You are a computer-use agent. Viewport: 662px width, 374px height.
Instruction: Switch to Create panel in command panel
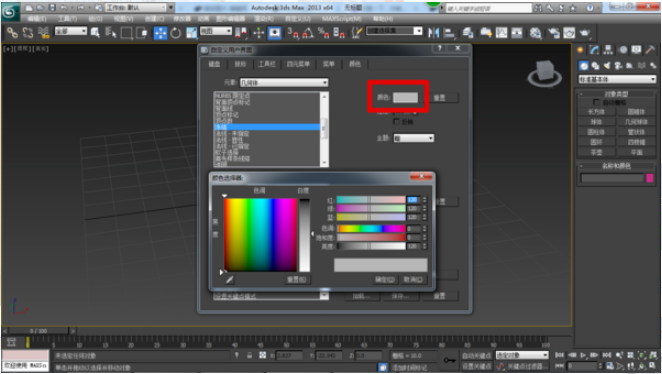580,50
